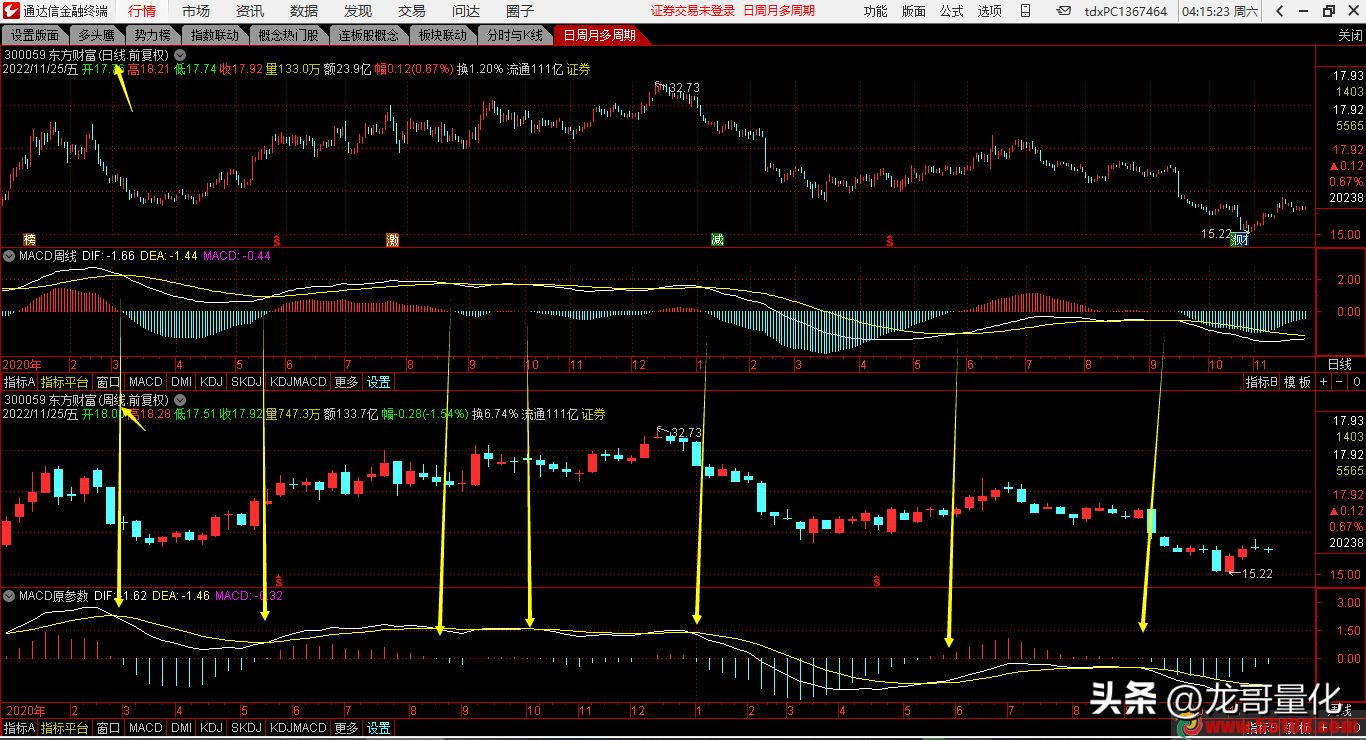Select DMI in the bottom indicator bar
This screenshot has width=1366, height=740.
(x=181, y=728)
